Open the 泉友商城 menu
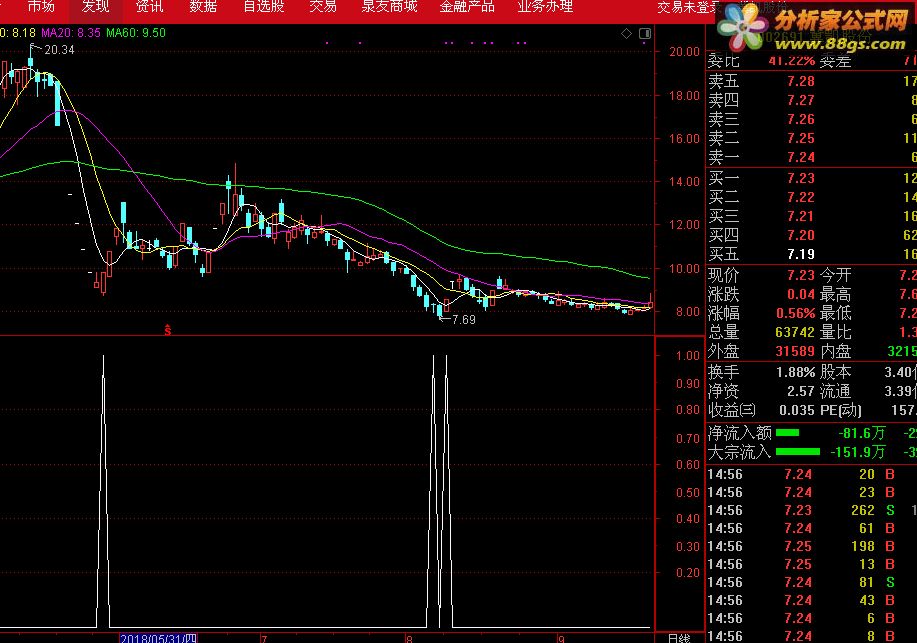 (x=389, y=7)
